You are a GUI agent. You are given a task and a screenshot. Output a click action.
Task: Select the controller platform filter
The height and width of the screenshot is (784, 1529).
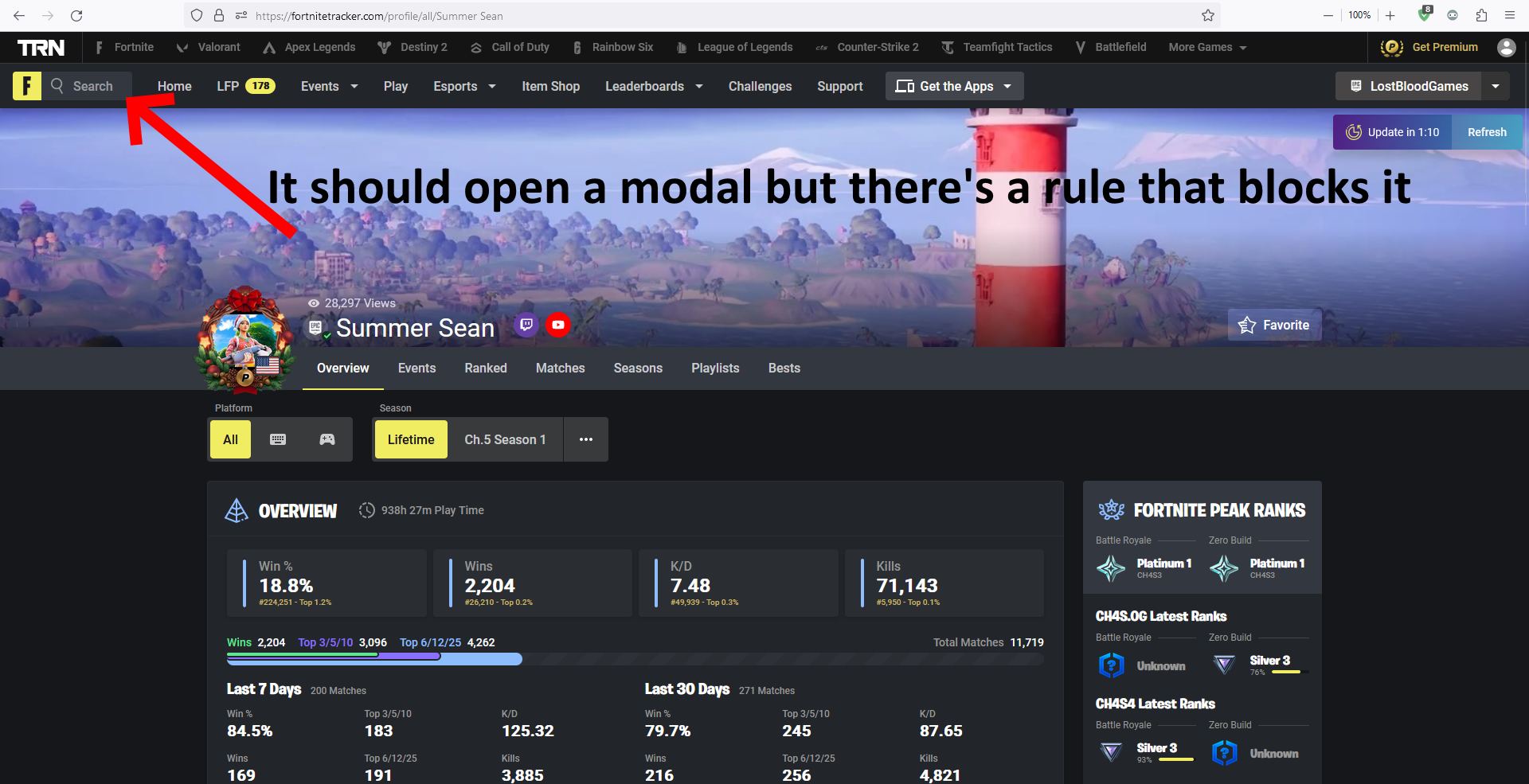click(x=327, y=439)
